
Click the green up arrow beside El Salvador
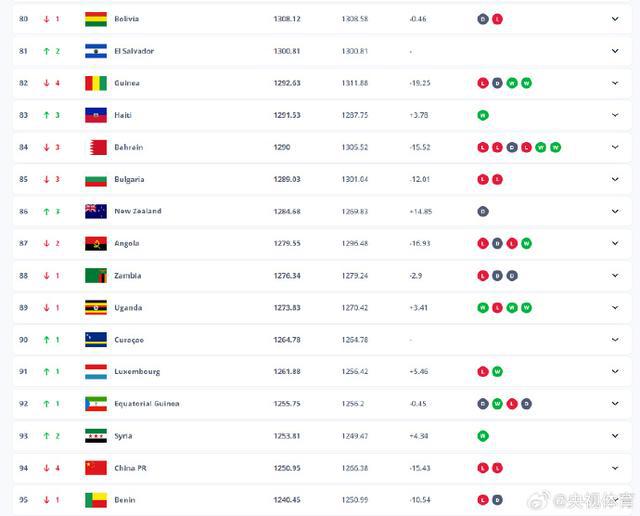click(x=47, y=51)
